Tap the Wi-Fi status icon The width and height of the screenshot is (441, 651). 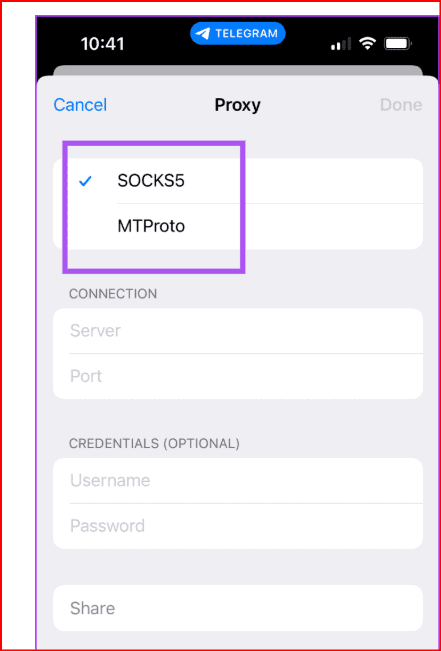pyautogui.click(x=367, y=43)
